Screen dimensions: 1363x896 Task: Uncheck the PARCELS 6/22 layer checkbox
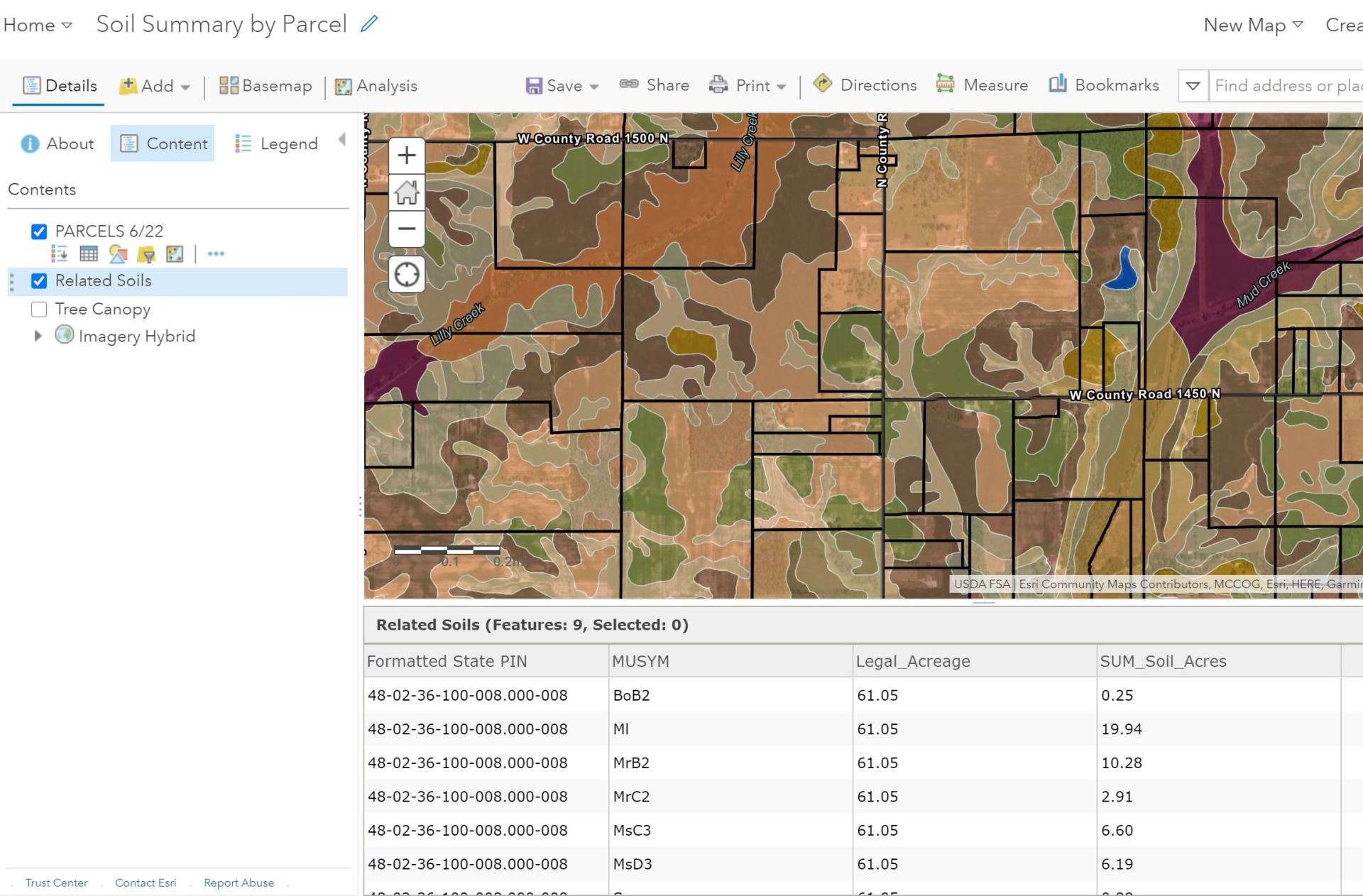coord(39,231)
